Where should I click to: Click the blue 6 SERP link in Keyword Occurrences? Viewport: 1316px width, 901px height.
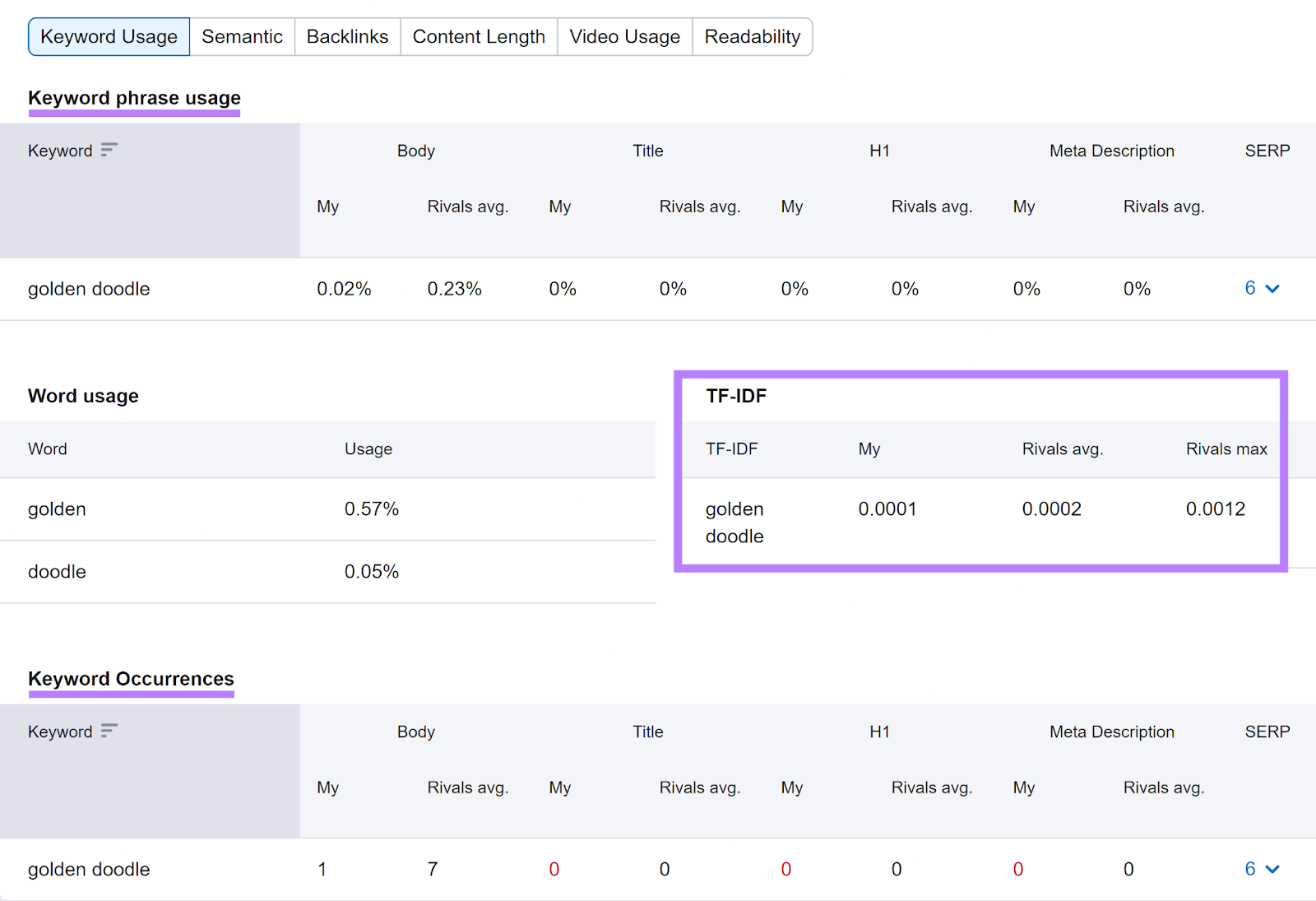click(1249, 869)
